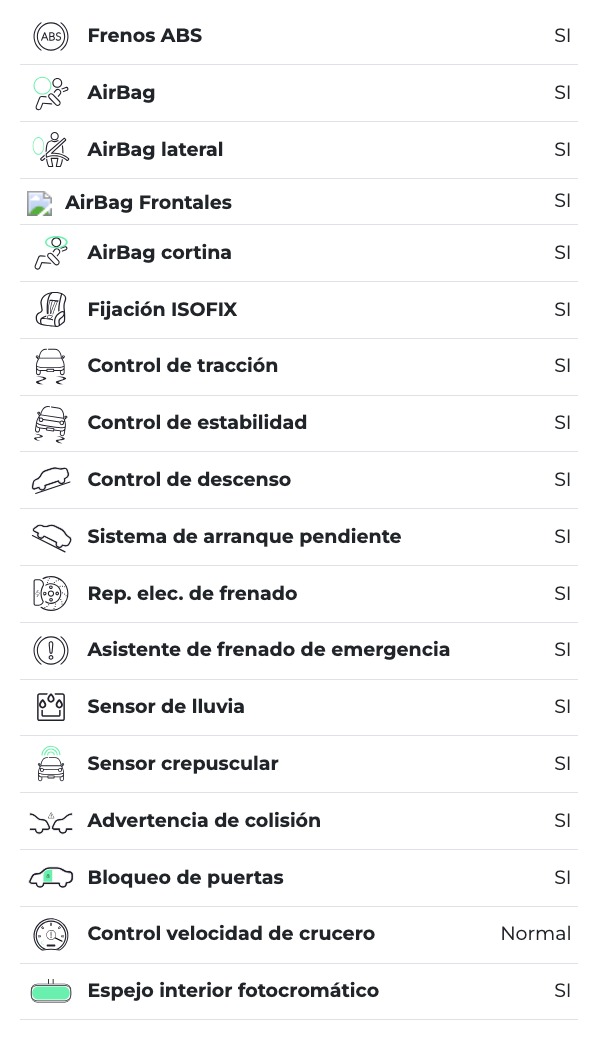Click the ABS brakes icon
608x1046 pixels.
50,36
